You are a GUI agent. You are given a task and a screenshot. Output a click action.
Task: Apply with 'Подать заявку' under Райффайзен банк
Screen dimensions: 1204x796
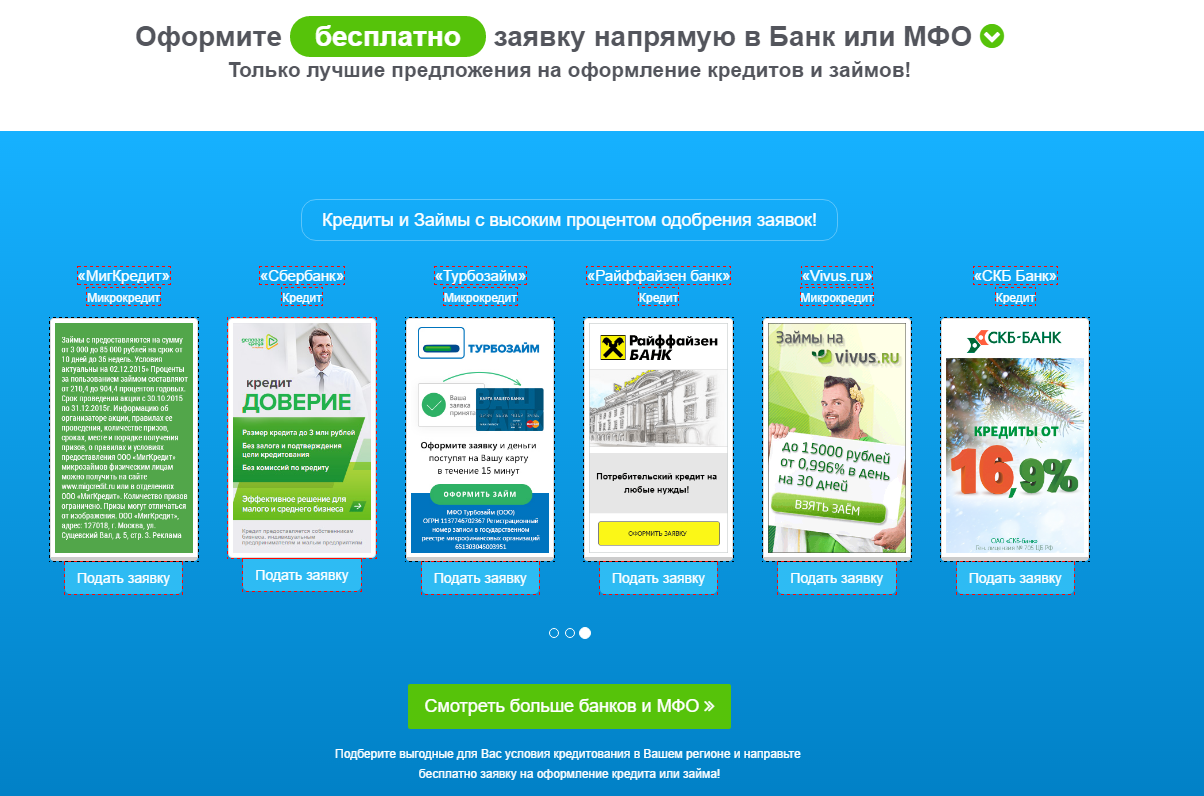pos(658,578)
